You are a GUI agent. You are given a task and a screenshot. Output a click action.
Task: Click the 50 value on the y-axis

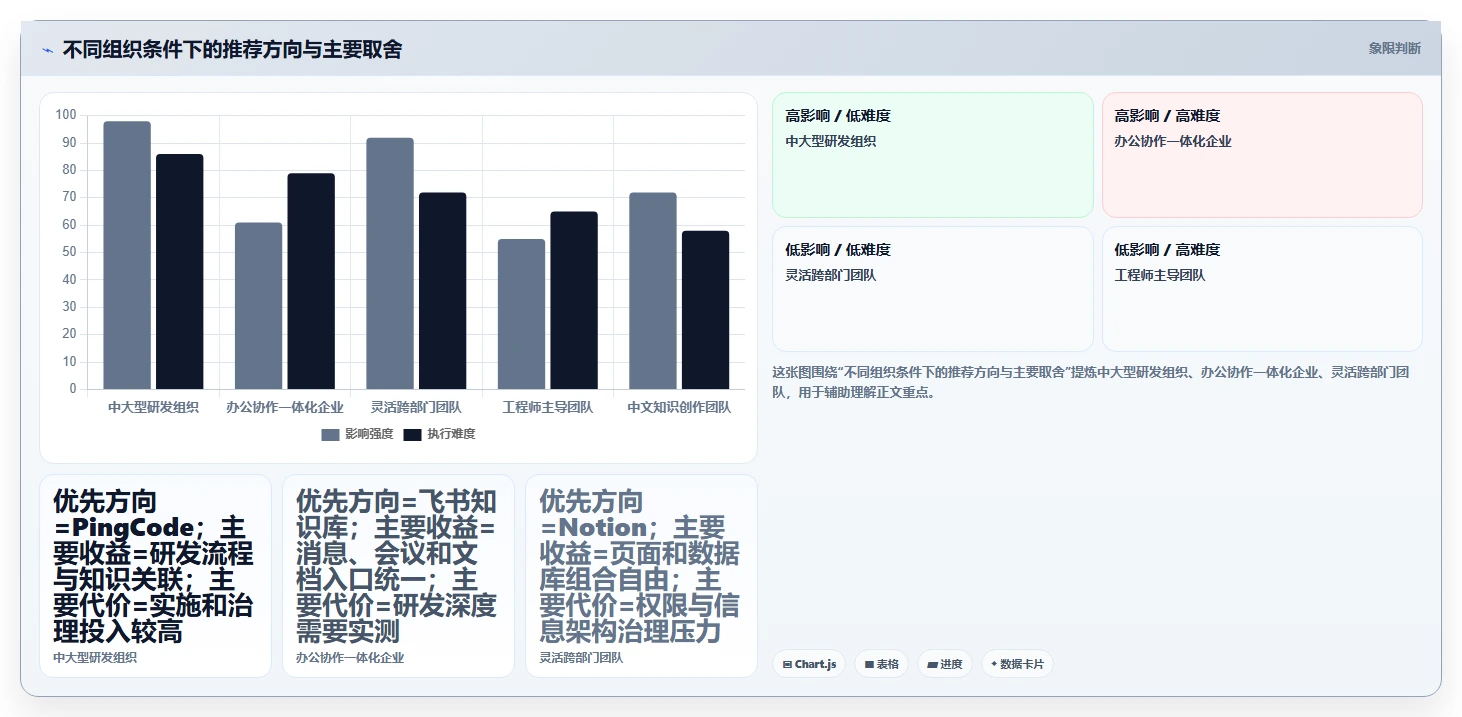point(69,252)
